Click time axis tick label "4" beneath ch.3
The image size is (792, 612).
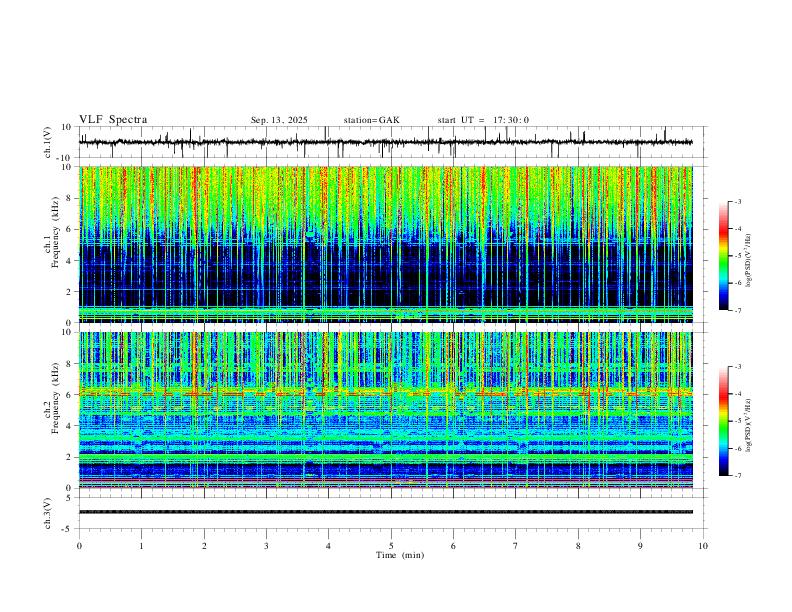coord(328,546)
